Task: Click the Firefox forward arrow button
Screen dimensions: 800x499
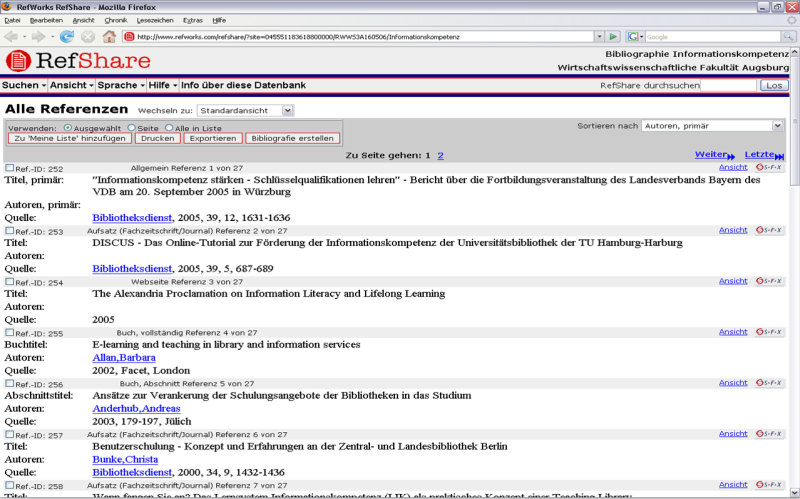Action: click(38, 36)
